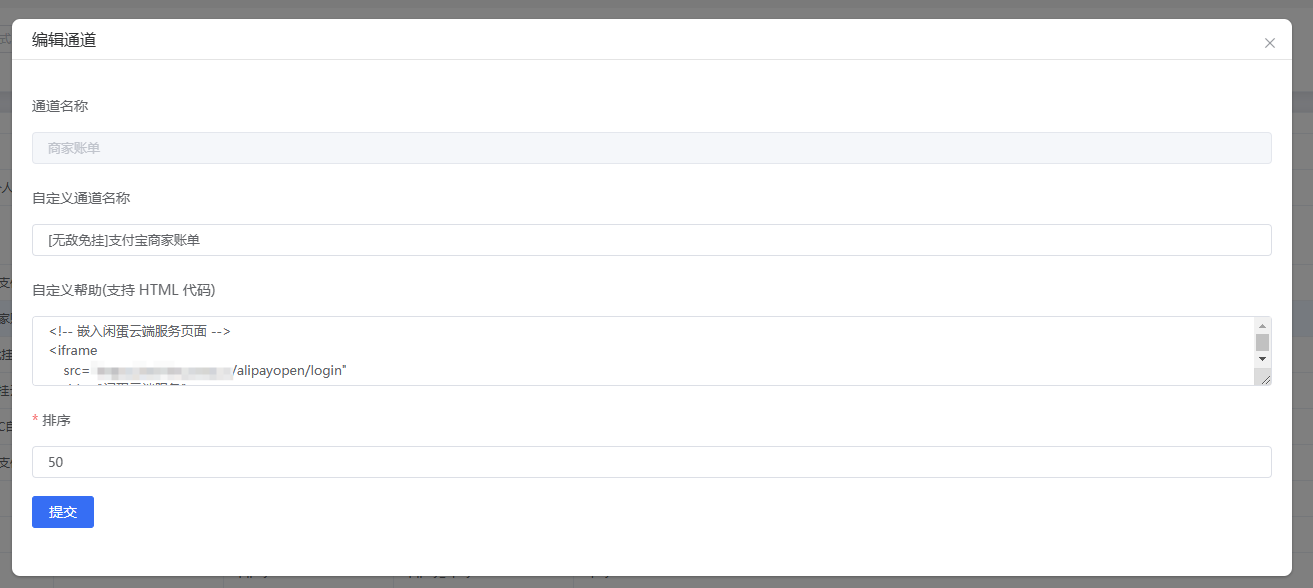Click the up arrow of the textarea scrollbar
The image size is (1313, 588).
click(x=1262, y=325)
